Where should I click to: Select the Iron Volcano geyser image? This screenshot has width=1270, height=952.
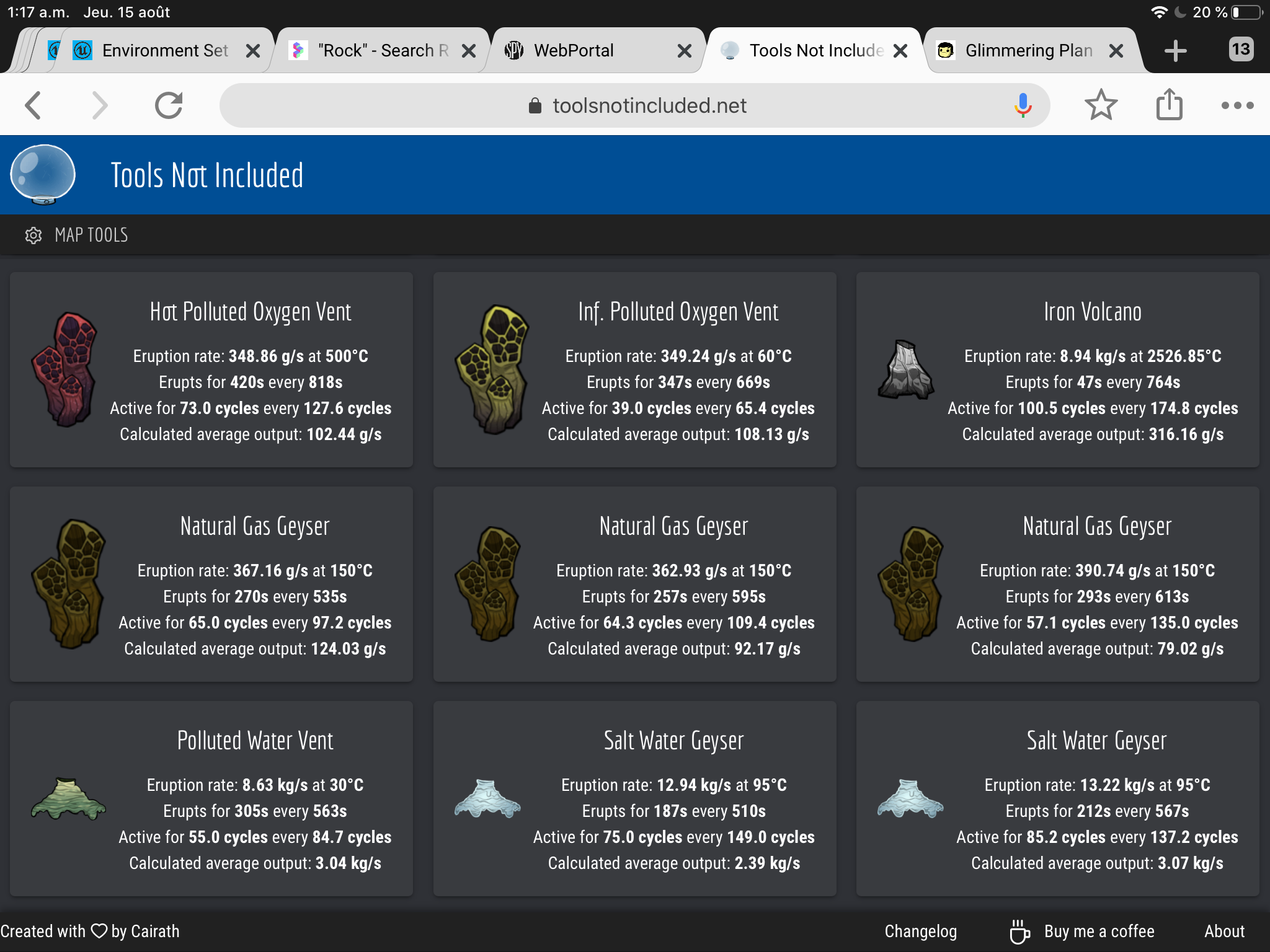[905, 370]
